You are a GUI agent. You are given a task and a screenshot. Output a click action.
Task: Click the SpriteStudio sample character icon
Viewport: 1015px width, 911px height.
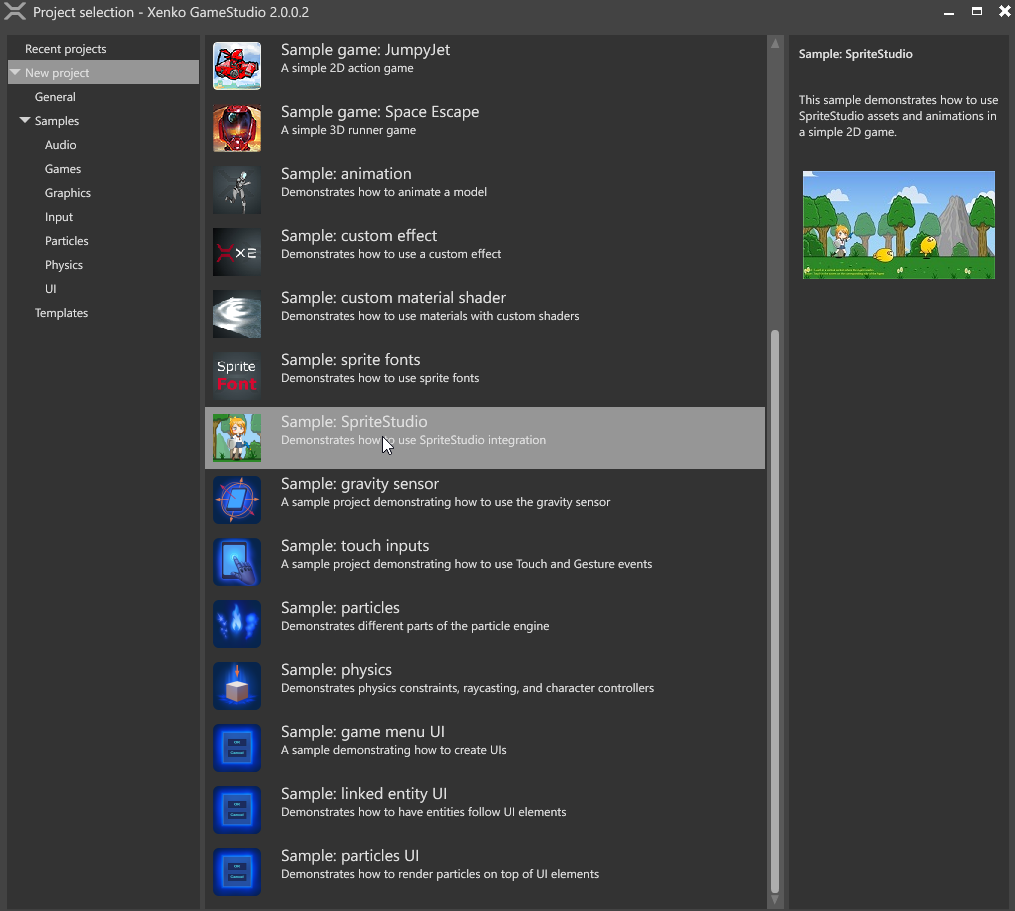click(237, 438)
